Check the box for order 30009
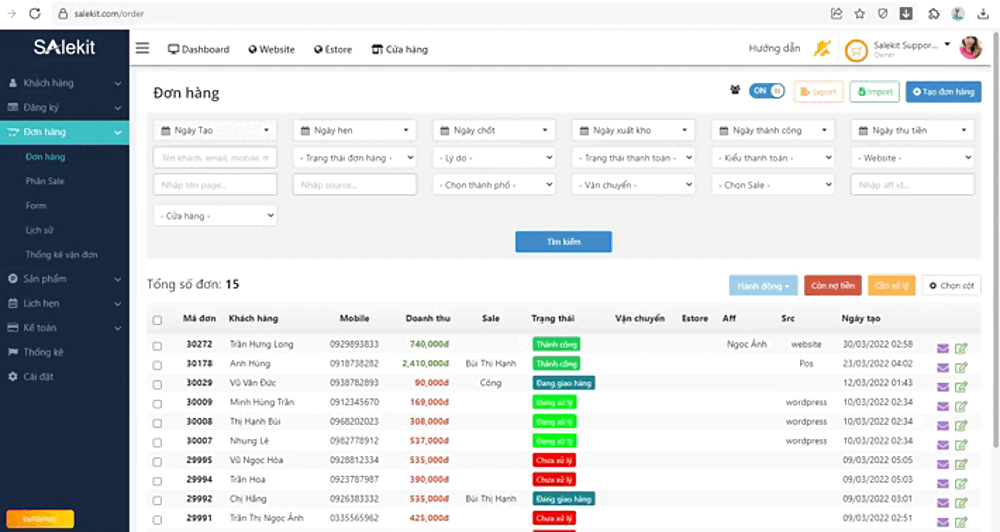This screenshot has height=532, width=1000. (x=158, y=404)
